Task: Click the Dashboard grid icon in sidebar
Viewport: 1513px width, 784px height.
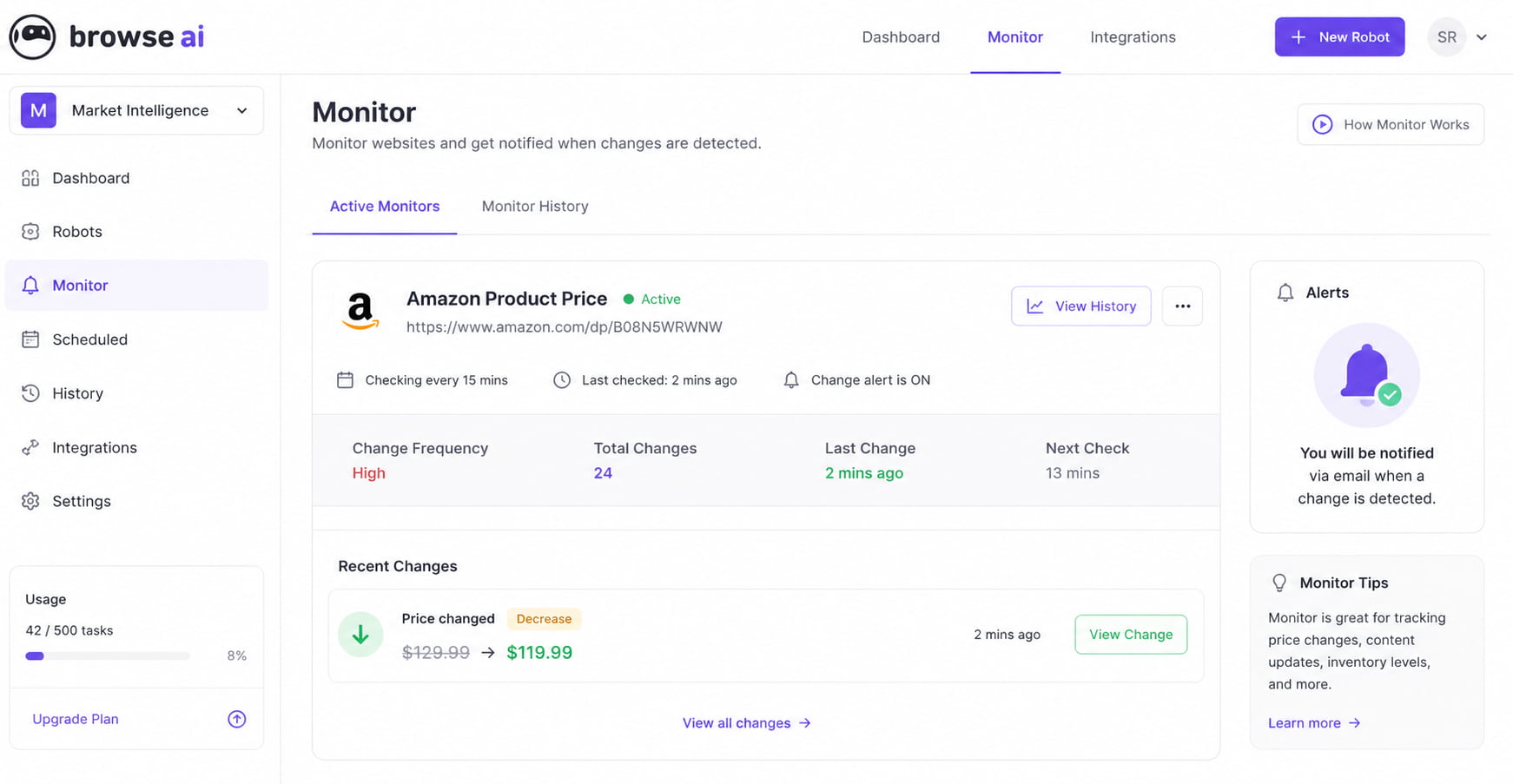Action: [x=30, y=178]
